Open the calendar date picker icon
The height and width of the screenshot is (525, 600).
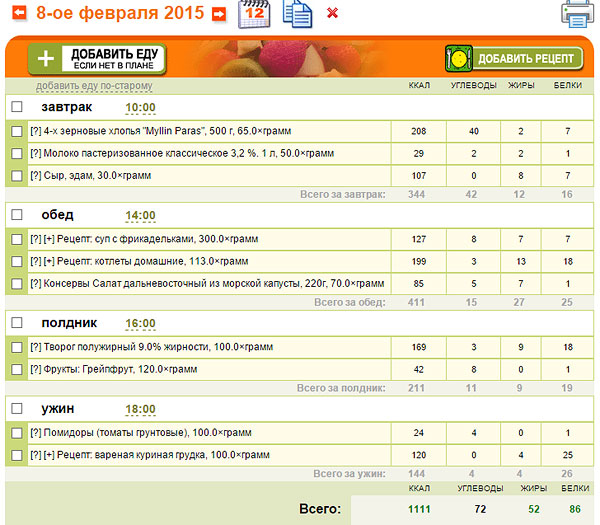click(254, 15)
